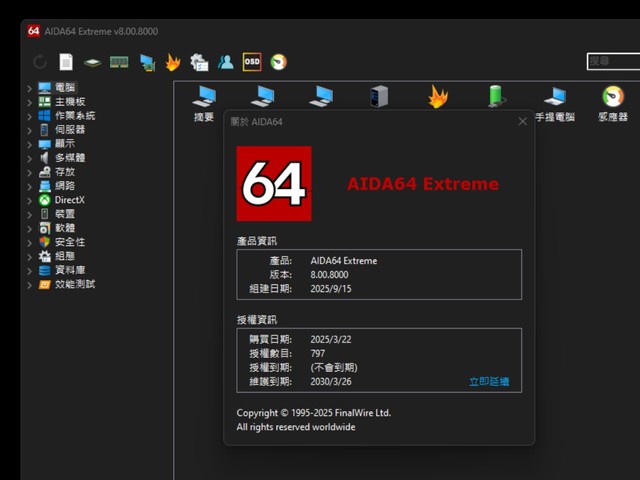The height and width of the screenshot is (480, 640).
Task: Expand the 電腦 tree node
Action: click(29, 88)
